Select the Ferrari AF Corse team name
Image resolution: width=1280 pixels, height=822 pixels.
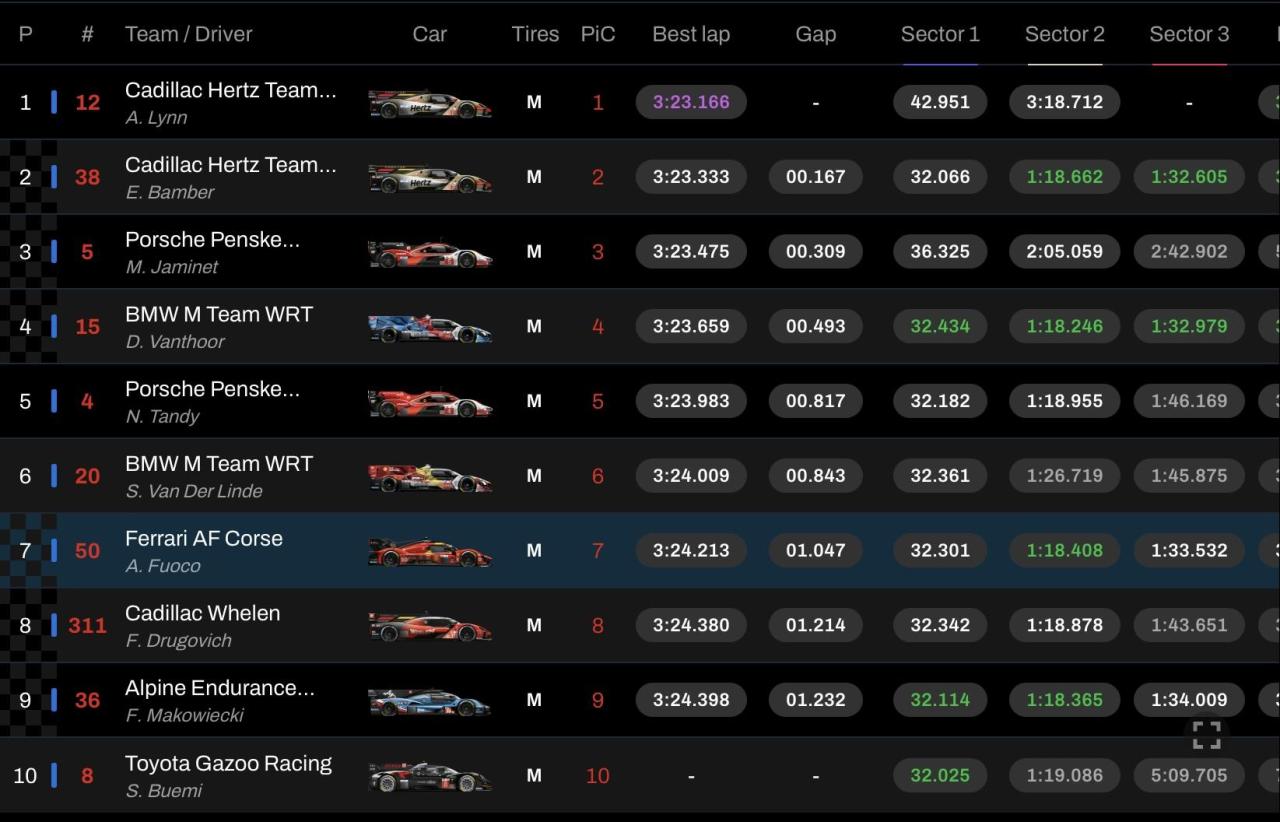tap(204, 538)
